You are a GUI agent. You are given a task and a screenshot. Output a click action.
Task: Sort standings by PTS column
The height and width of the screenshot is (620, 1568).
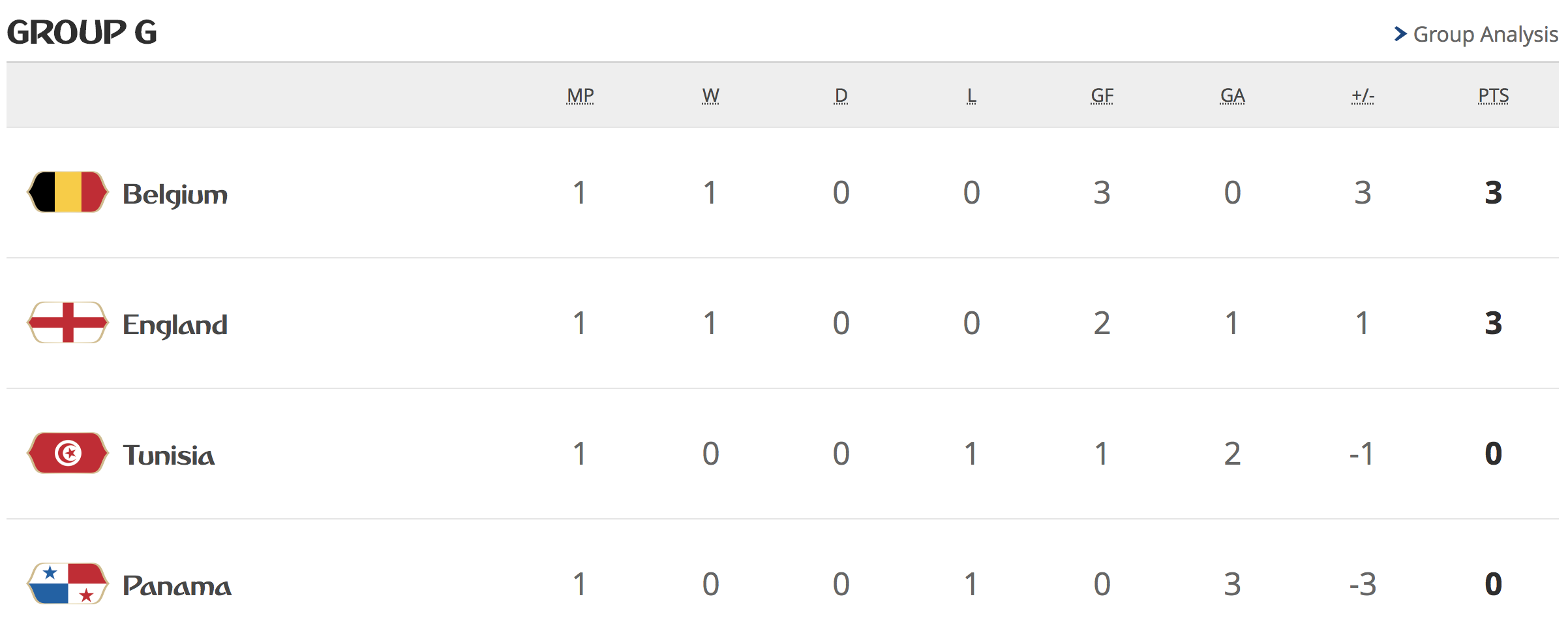pyautogui.click(x=1494, y=95)
